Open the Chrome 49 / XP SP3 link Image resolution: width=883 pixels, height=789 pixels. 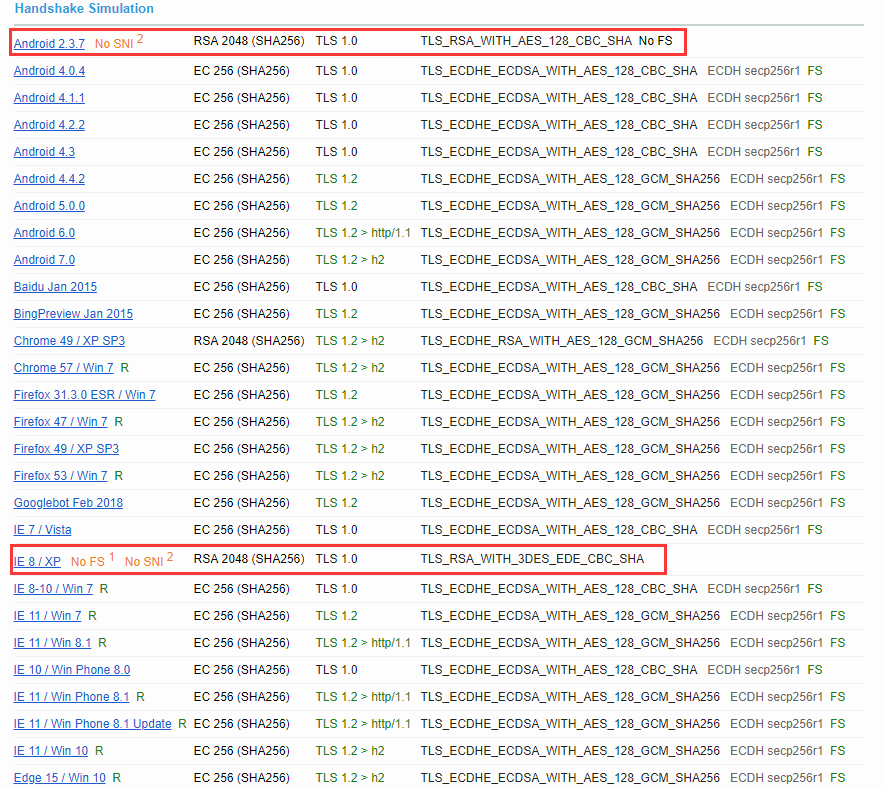click(69, 341)
